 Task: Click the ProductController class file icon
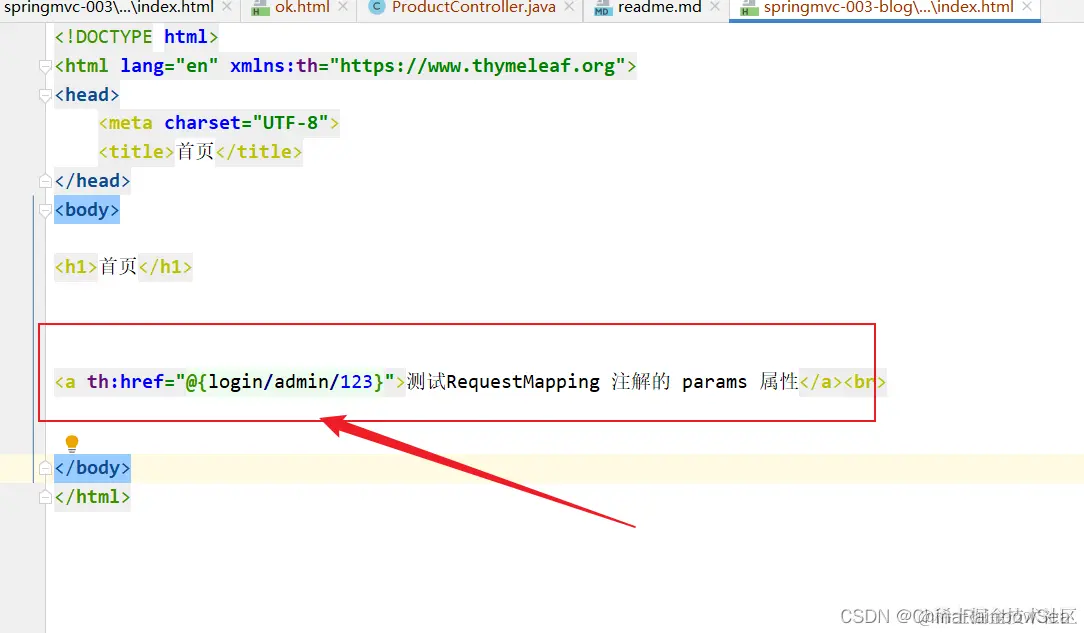click(377, 8)
